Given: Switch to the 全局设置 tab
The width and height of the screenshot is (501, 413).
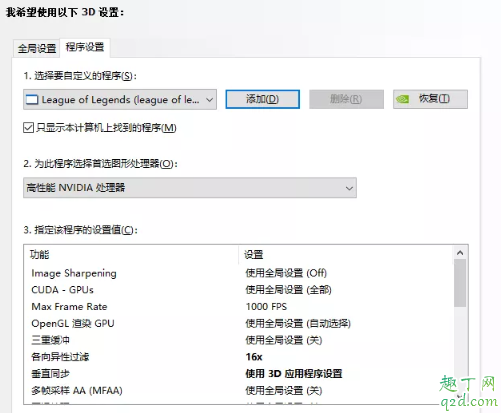Looking at the screenshot, I should pos(37,49).
